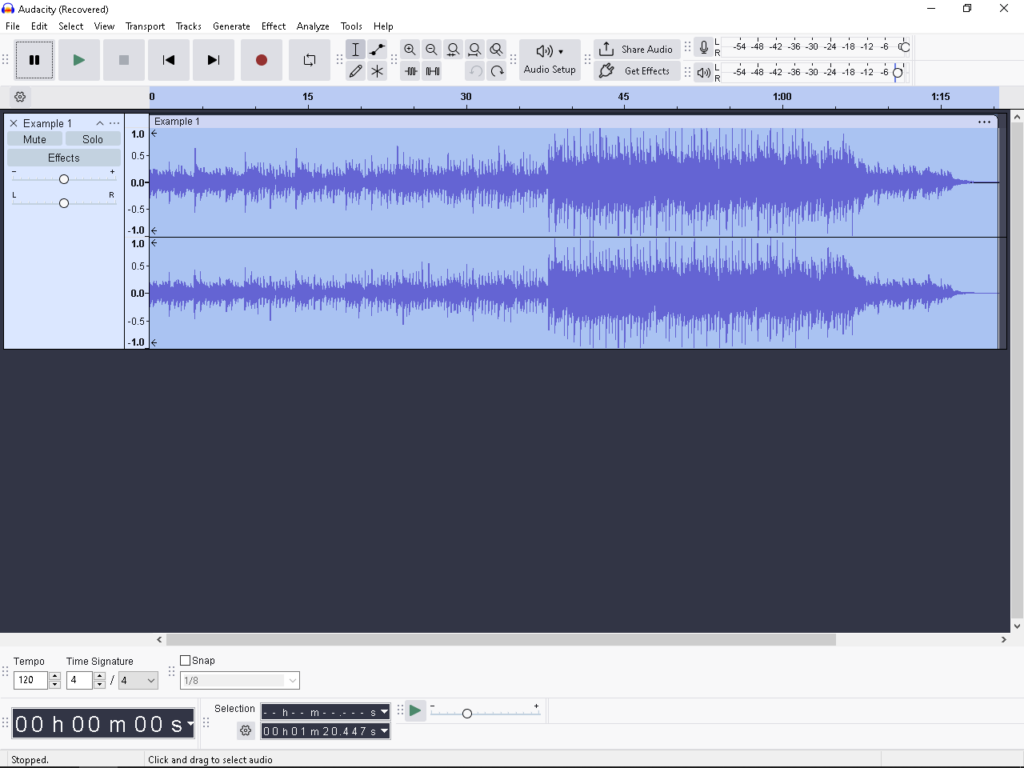Click the Silence audio selection icon
1024x768 pixels.
pyautogui.click(x=432, y=72)
